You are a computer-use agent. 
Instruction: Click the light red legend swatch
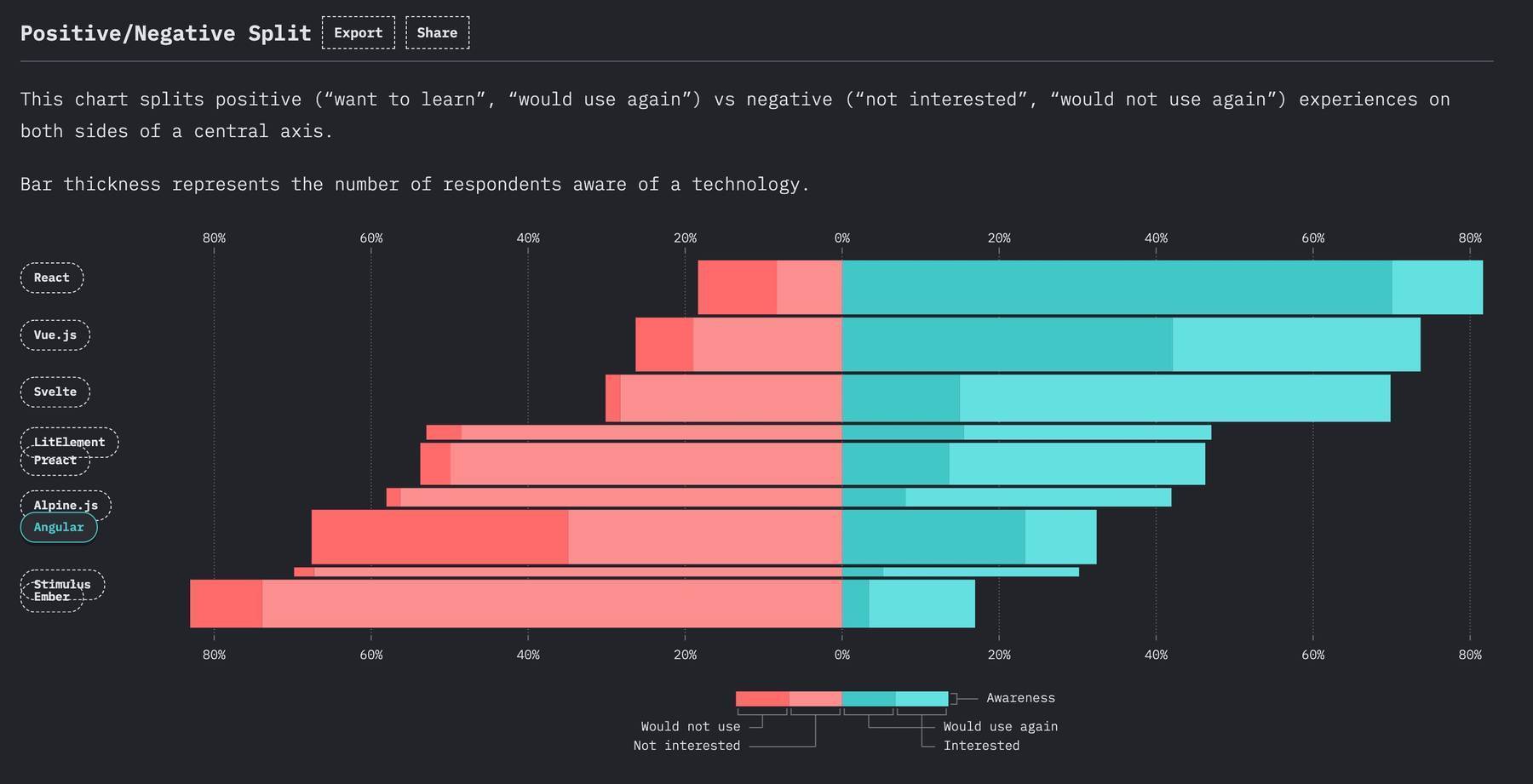click(x=815, y=699)
